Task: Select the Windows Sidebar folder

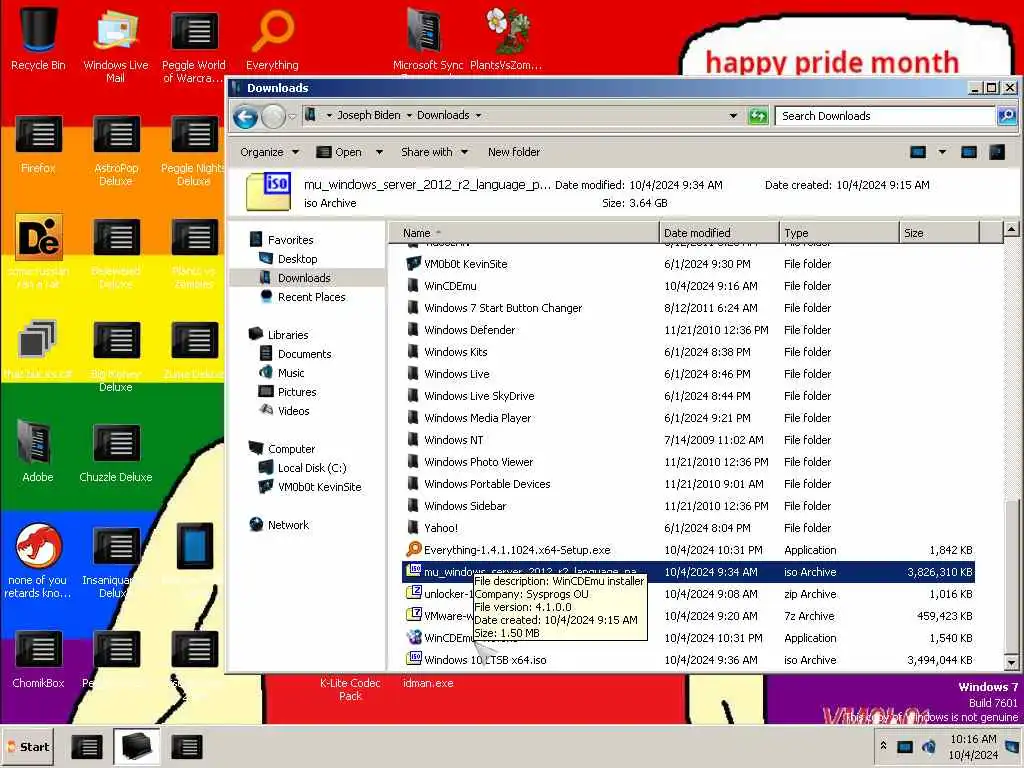Action: (689, 505)
